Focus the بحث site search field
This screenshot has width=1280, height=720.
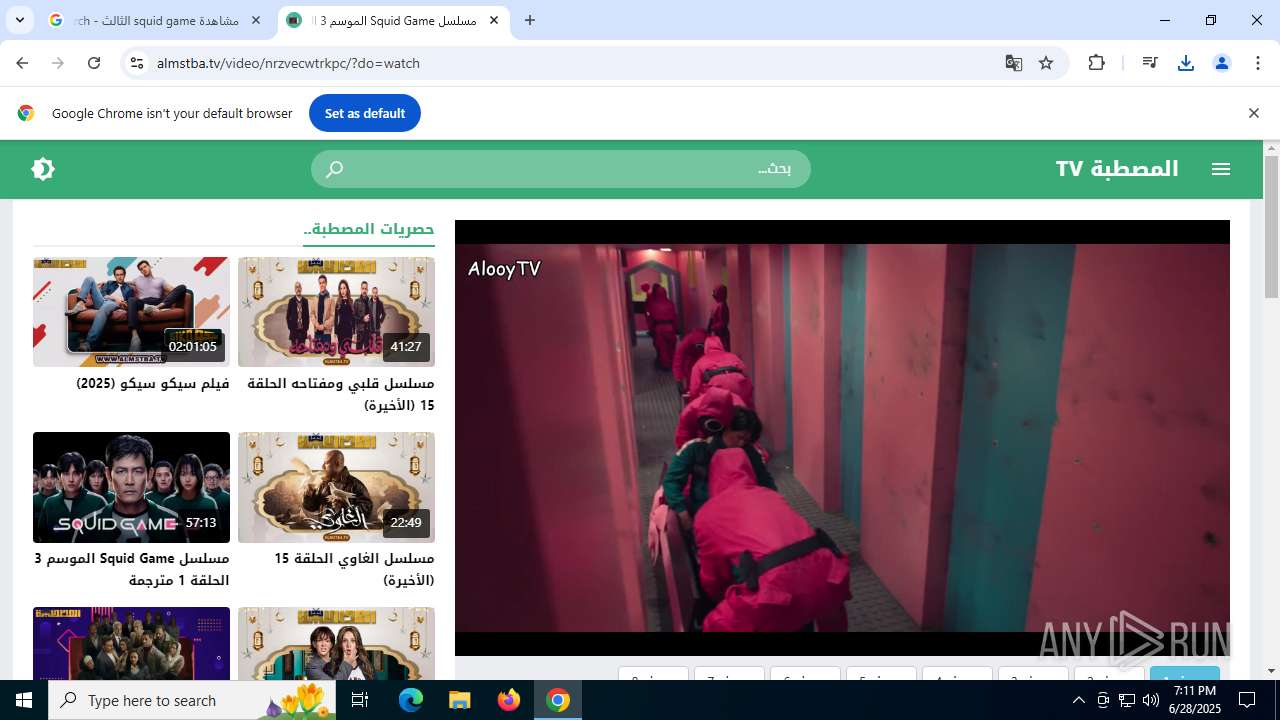[x=561, y=169]
